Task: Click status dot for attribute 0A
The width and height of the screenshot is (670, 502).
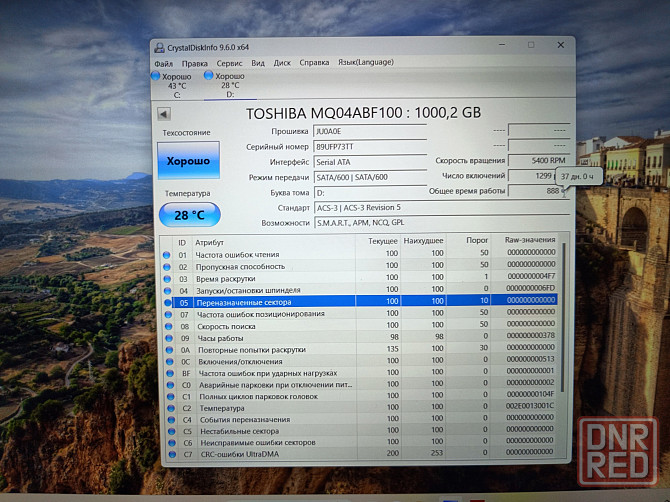Action: [x=170, y=350]
